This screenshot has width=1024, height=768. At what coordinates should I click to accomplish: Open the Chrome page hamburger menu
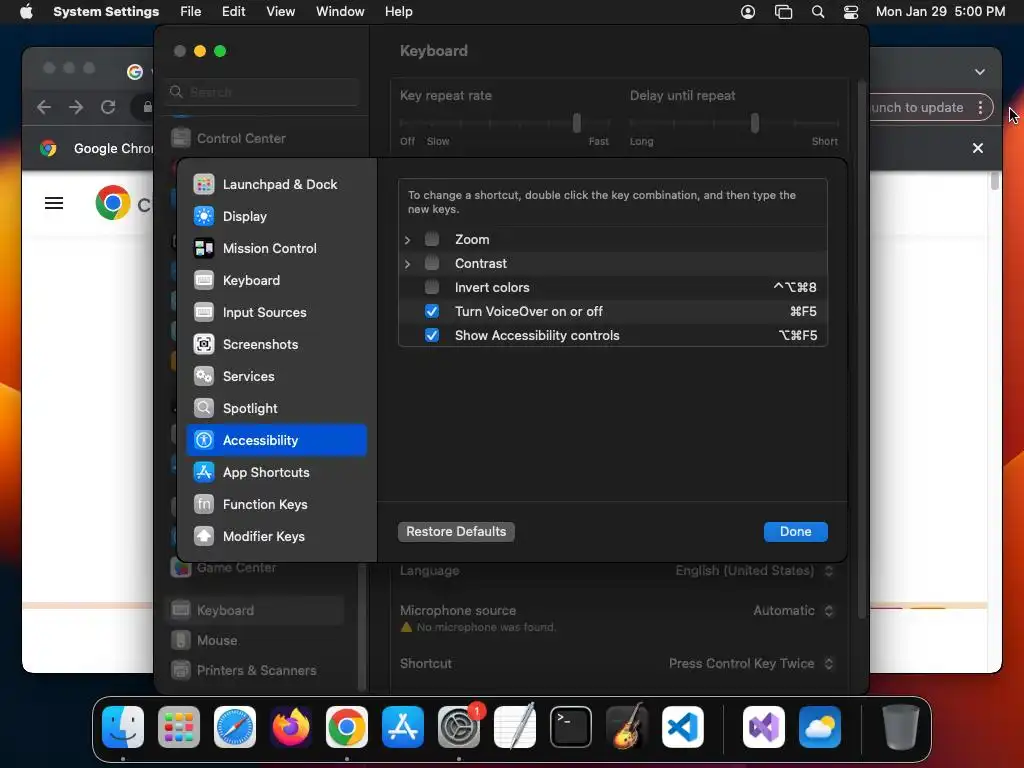pos(54,203)
